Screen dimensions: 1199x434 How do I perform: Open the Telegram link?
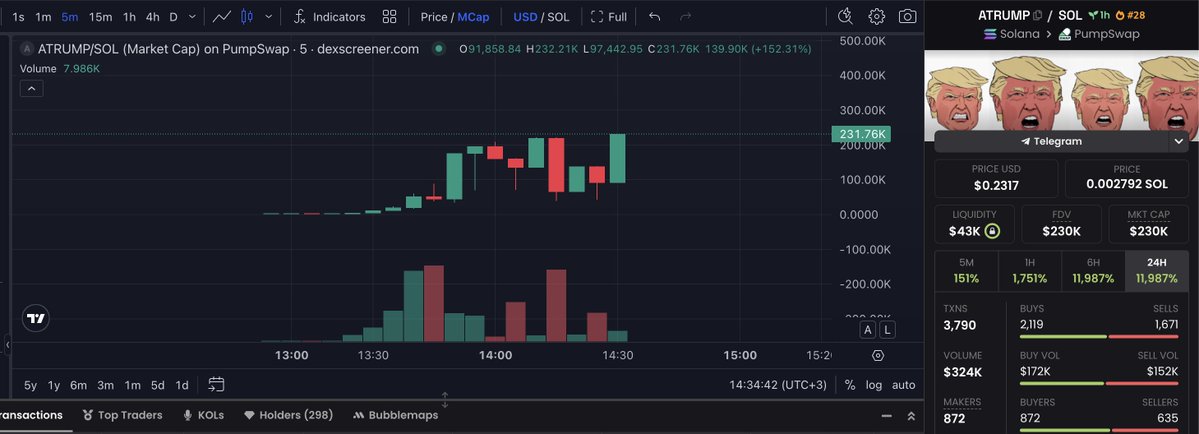1051,141
